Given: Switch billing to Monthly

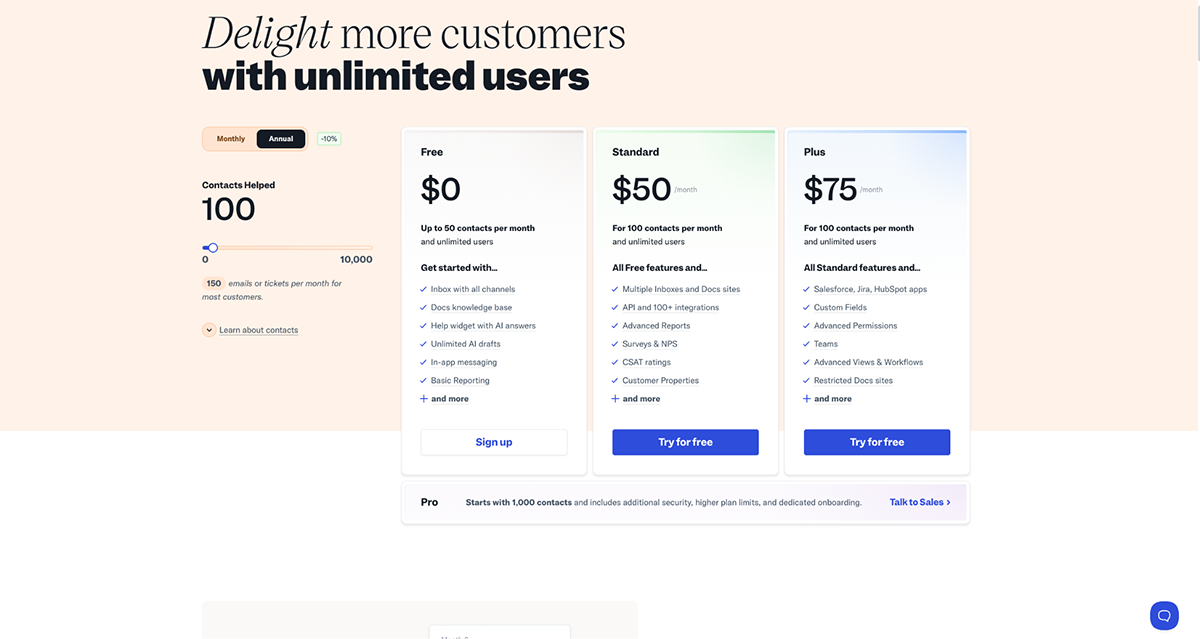Looking at the screenshot, I should pos(230,138).
